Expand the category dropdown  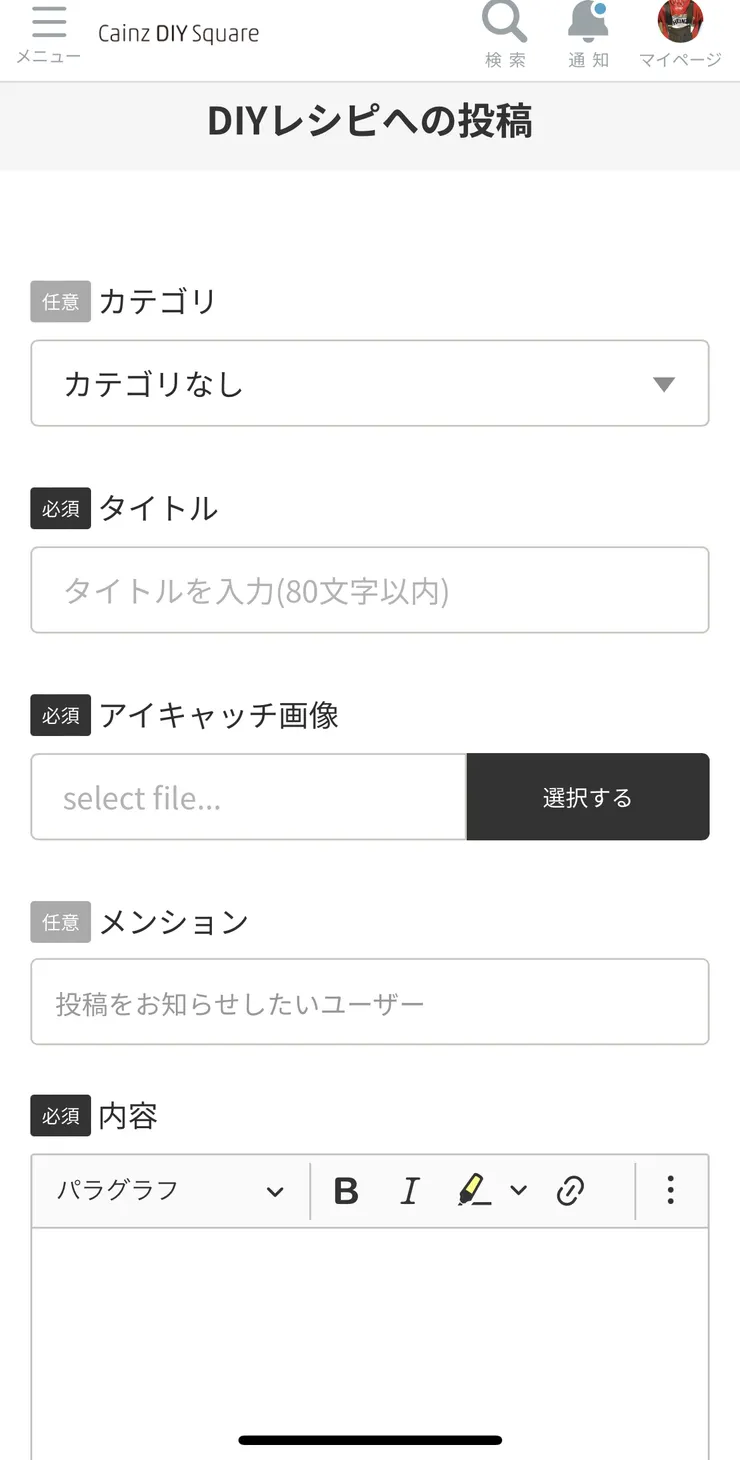tap(370, 384)
